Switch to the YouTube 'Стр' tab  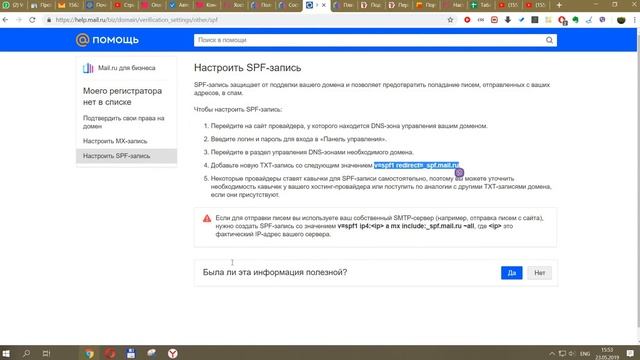pos(124,5)
